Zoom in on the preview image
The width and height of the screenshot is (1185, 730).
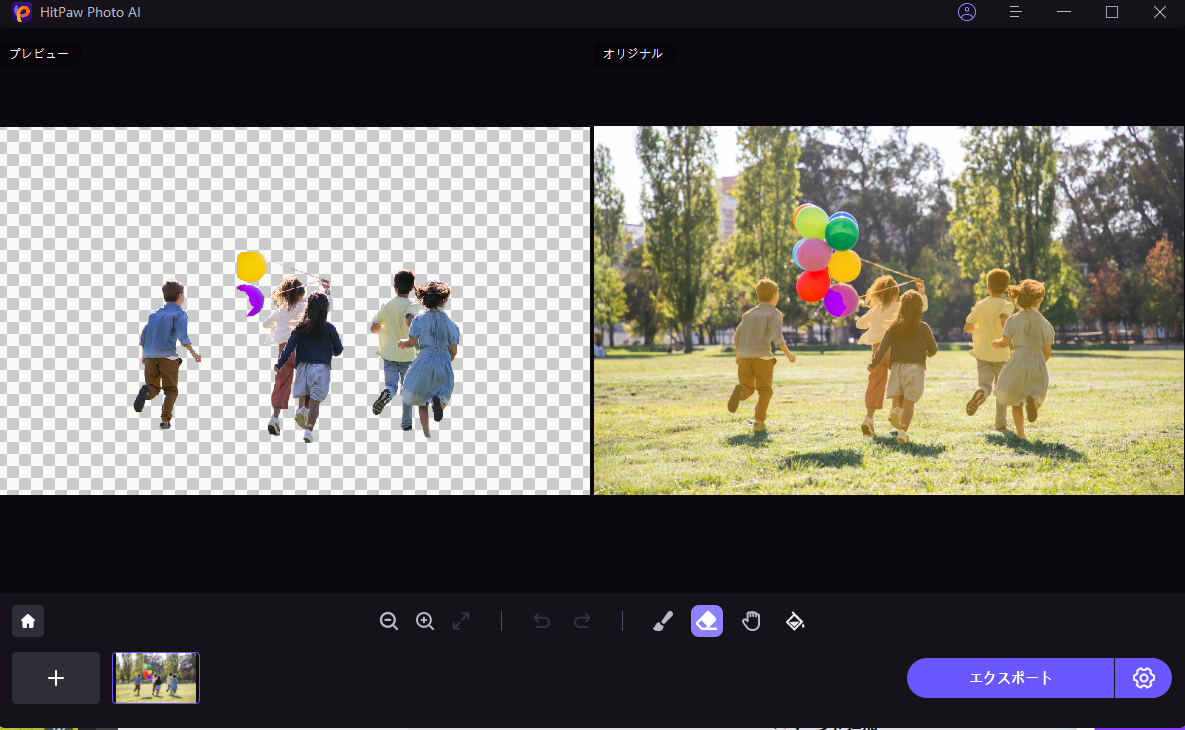(x=425, y=621)
